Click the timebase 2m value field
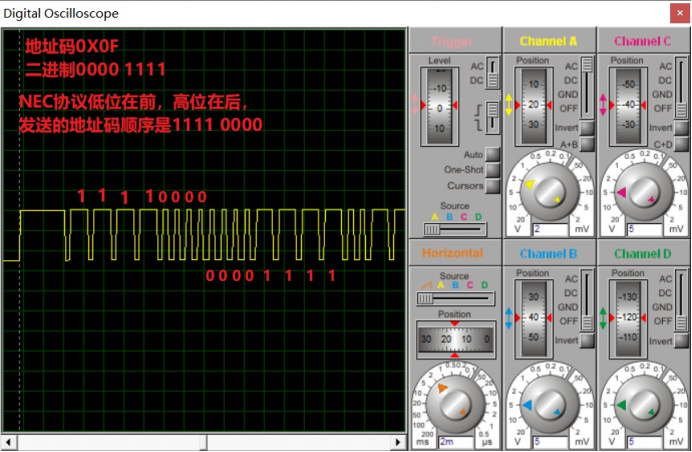Screen dimensions: 692x452 [455, 441]
